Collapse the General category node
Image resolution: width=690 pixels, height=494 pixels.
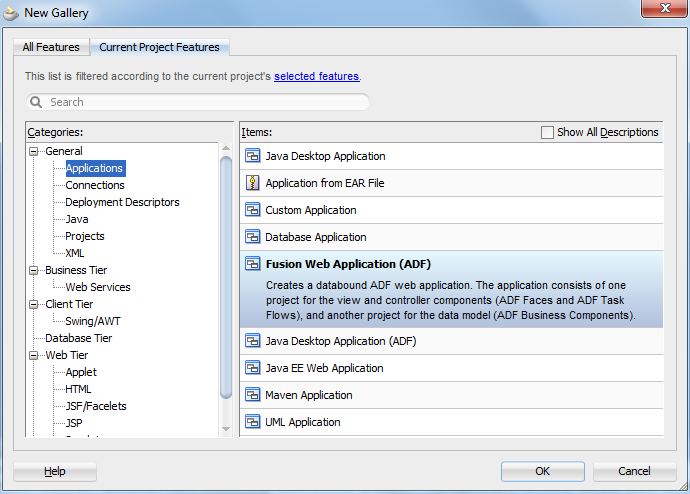click(x=33, y=151)
